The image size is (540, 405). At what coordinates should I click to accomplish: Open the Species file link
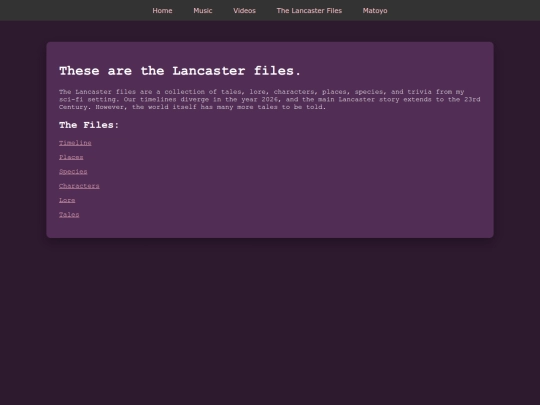73,172
